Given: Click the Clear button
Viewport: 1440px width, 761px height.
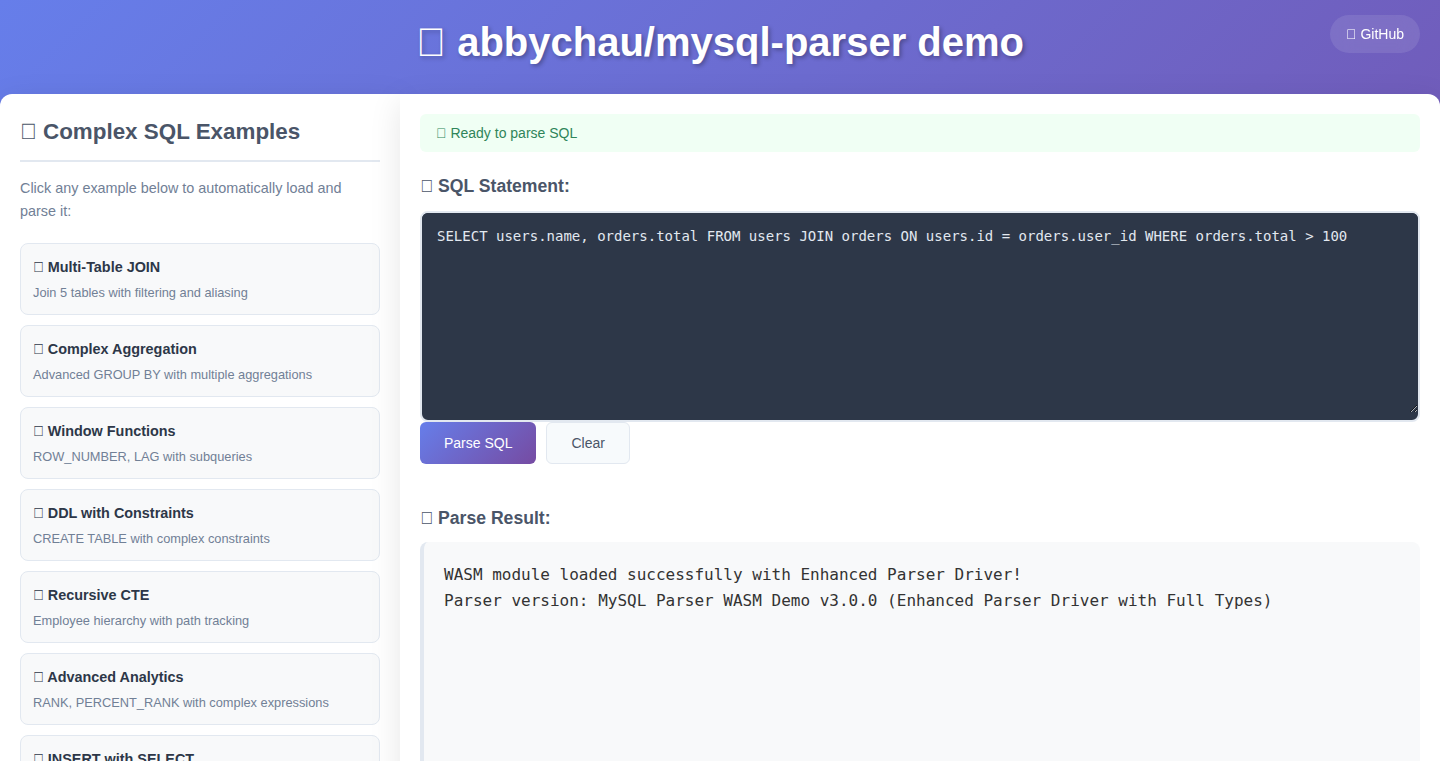Looking at the screenshot, I should click(588, 443).
